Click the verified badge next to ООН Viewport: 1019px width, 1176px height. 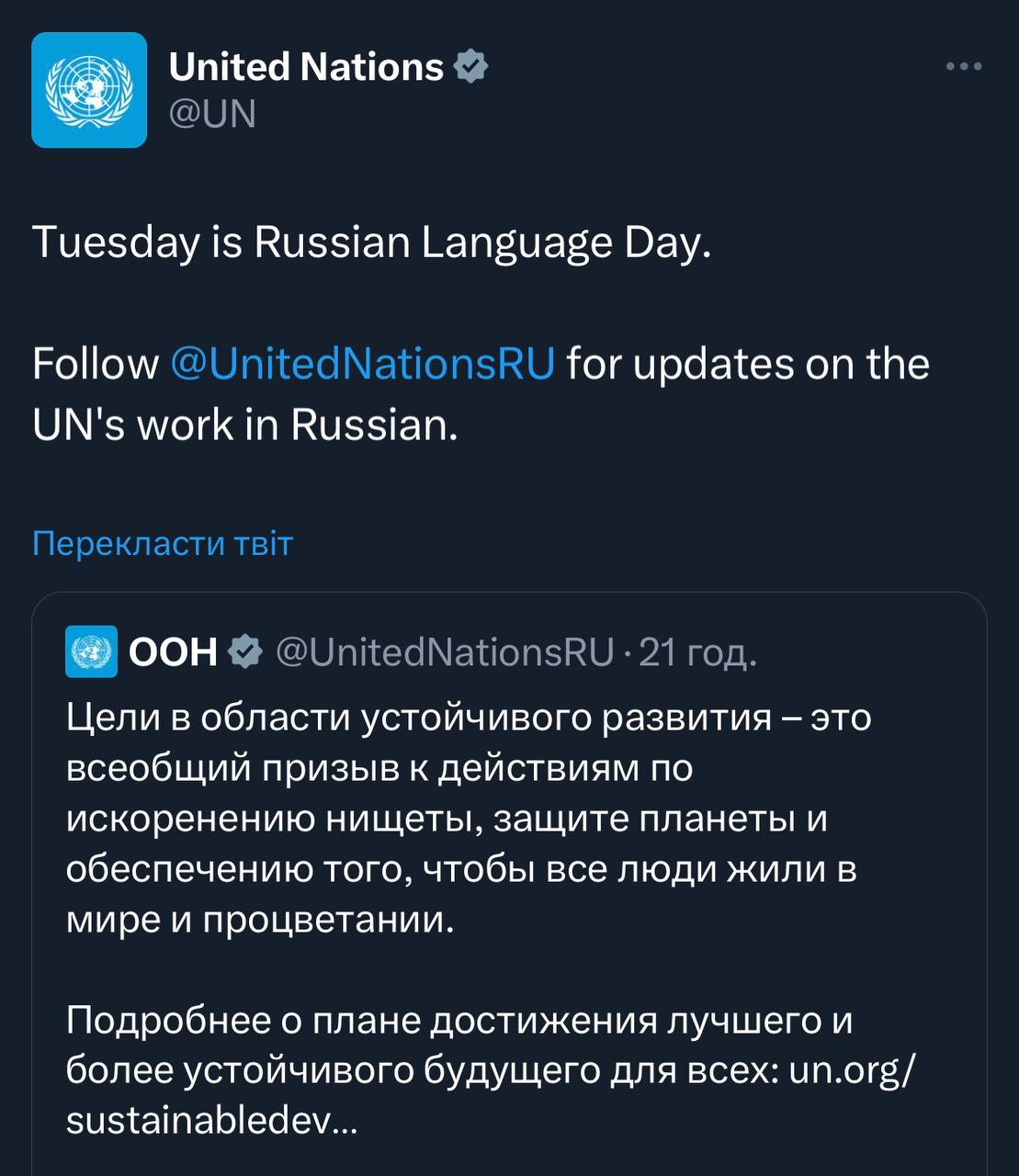tap(245, 651)
